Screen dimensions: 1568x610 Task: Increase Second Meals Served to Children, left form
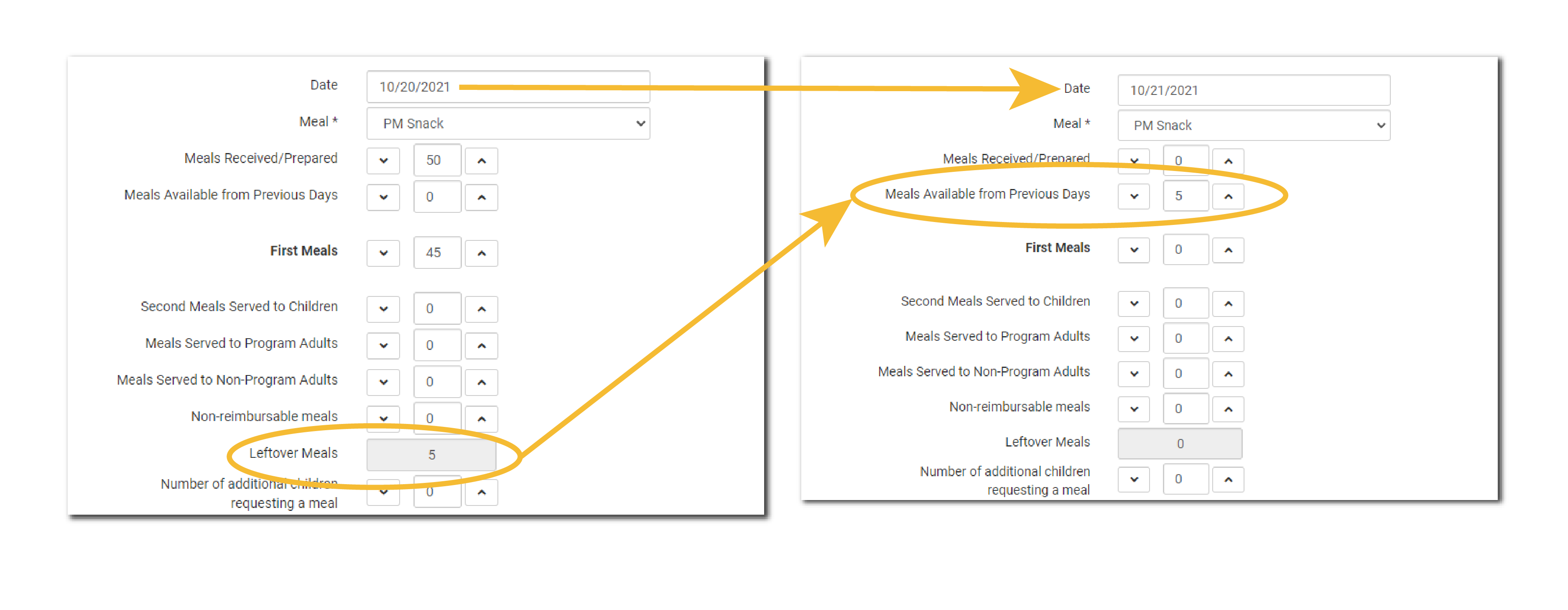481,309
